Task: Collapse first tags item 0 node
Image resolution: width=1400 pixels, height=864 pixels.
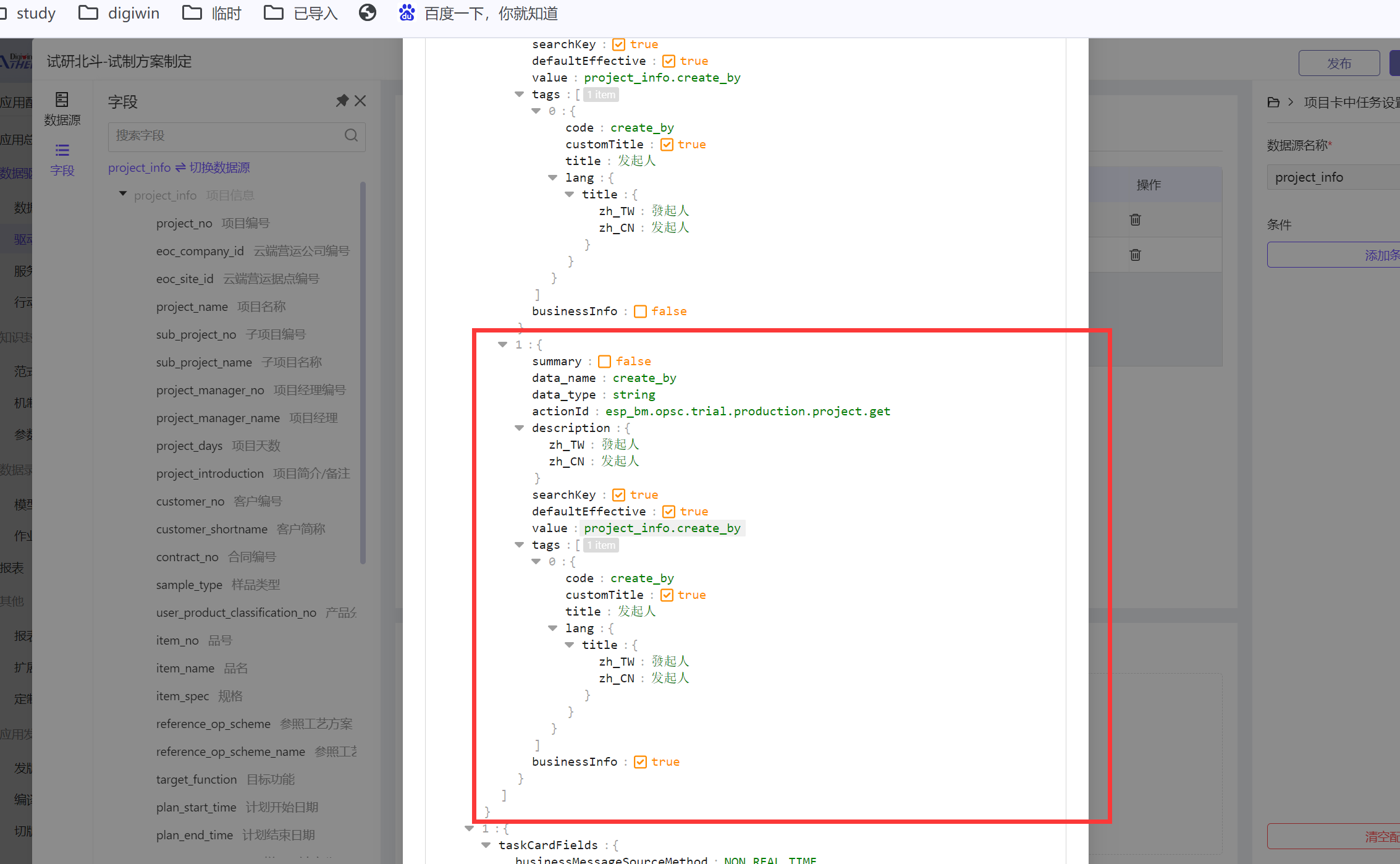Action: coord(536,111)
